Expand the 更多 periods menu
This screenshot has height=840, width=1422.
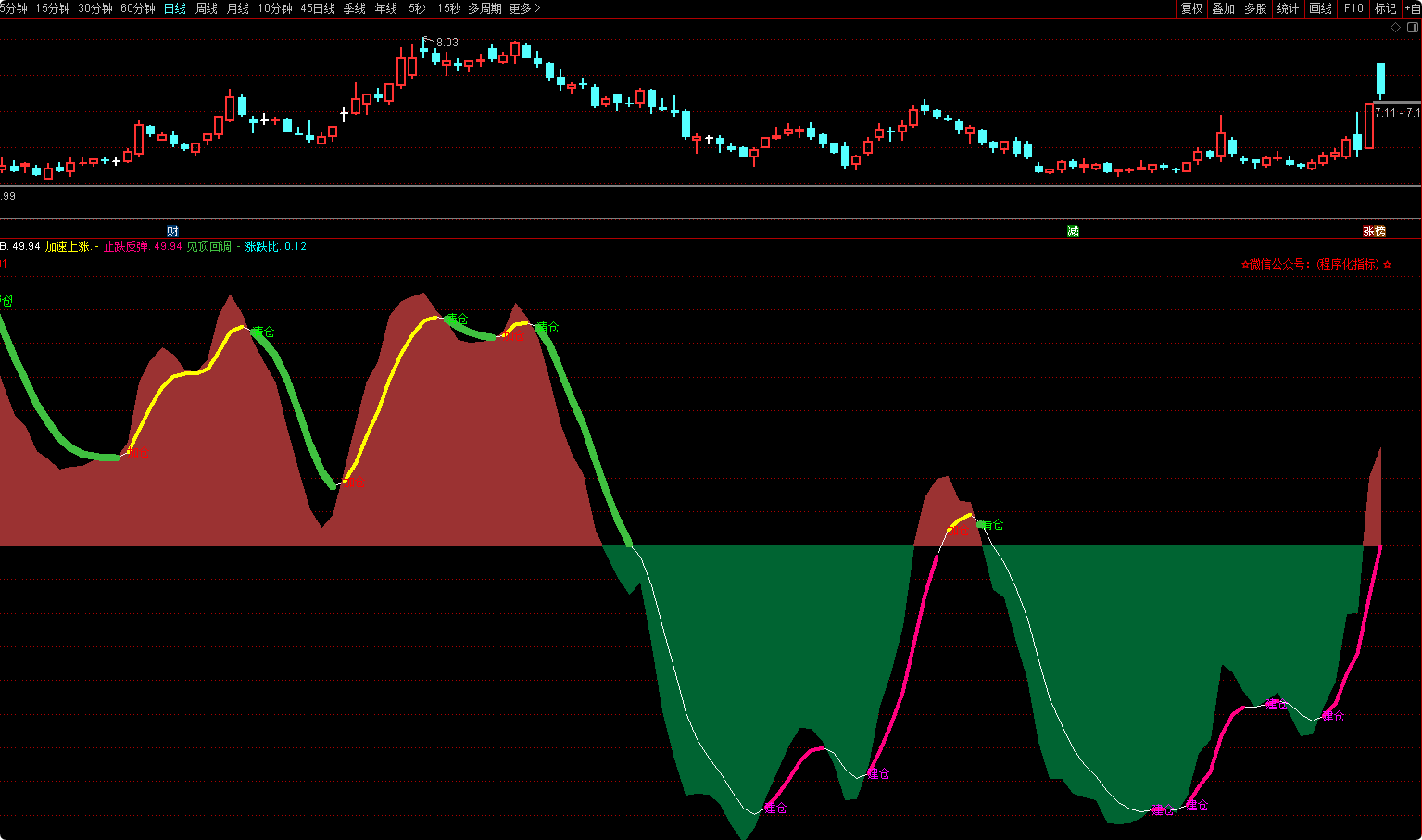(524, 8)
